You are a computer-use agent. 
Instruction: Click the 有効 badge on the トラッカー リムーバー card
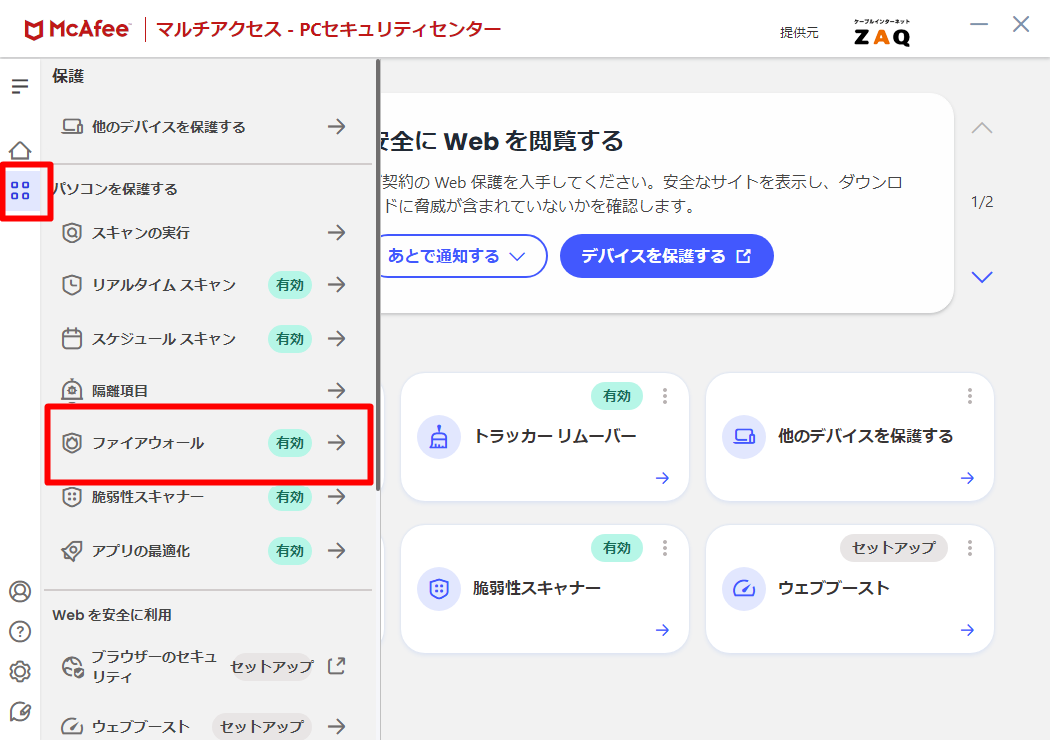pos(617,396)
